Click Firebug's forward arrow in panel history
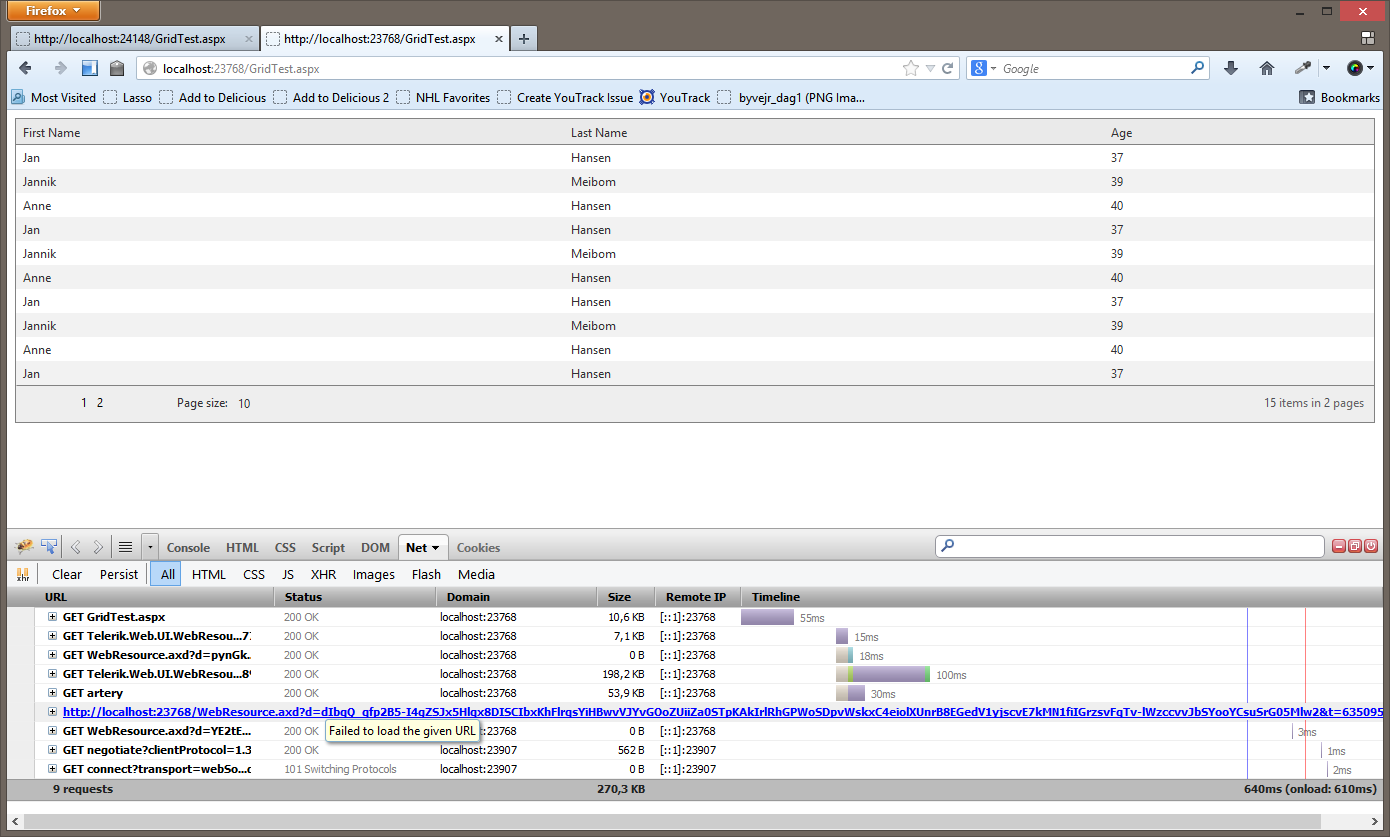1390x837 pixels. click(97, 547)
